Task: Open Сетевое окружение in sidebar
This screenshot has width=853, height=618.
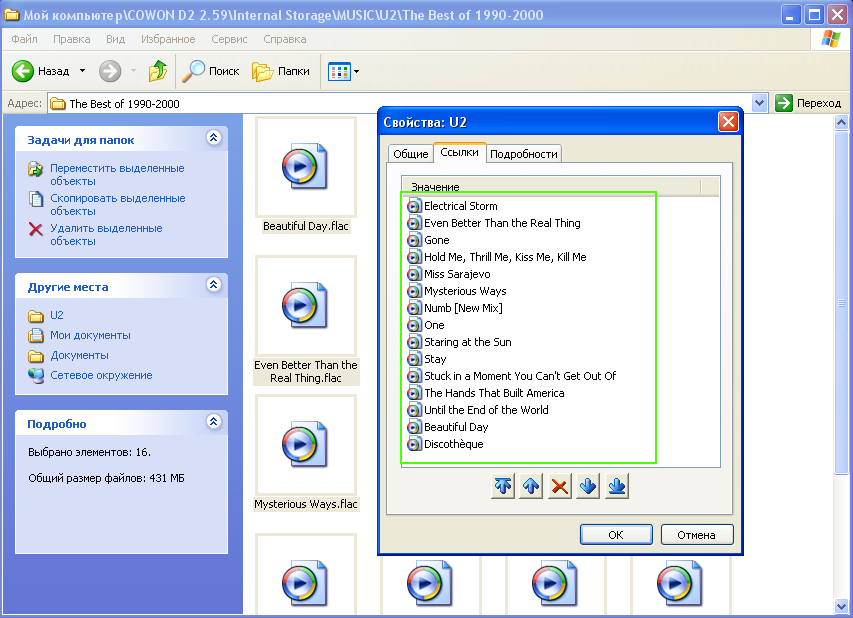Action: click(x=101, y=375)
